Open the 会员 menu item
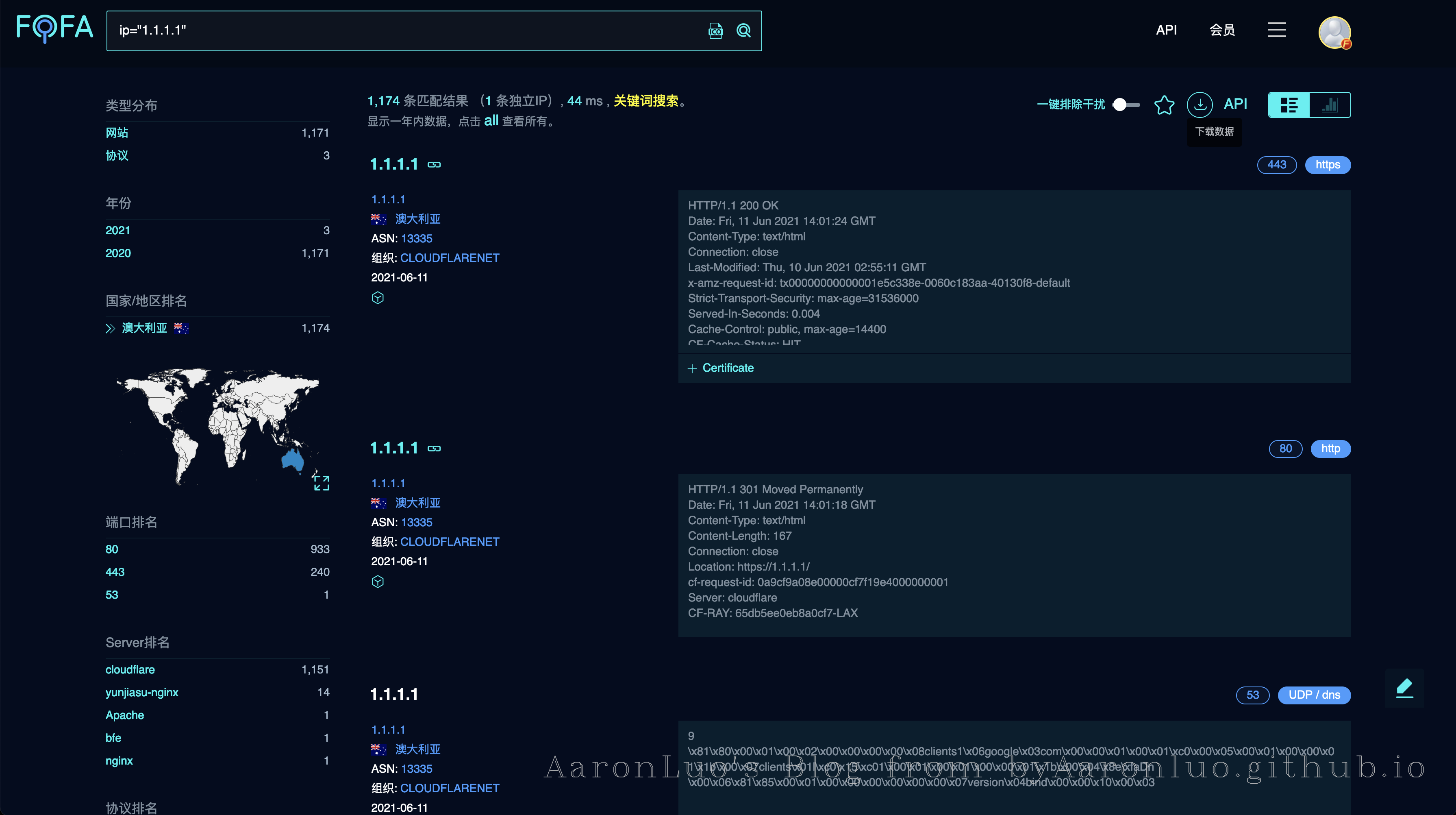The width and height of the screenshot is (1456, 815). click(x=1222, y=30)
